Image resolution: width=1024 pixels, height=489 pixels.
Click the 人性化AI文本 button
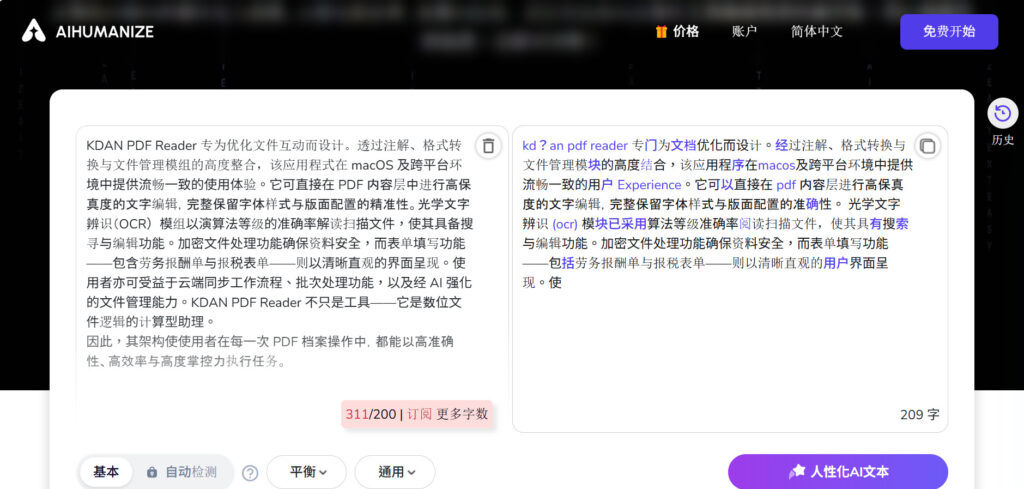click(838, 472)
